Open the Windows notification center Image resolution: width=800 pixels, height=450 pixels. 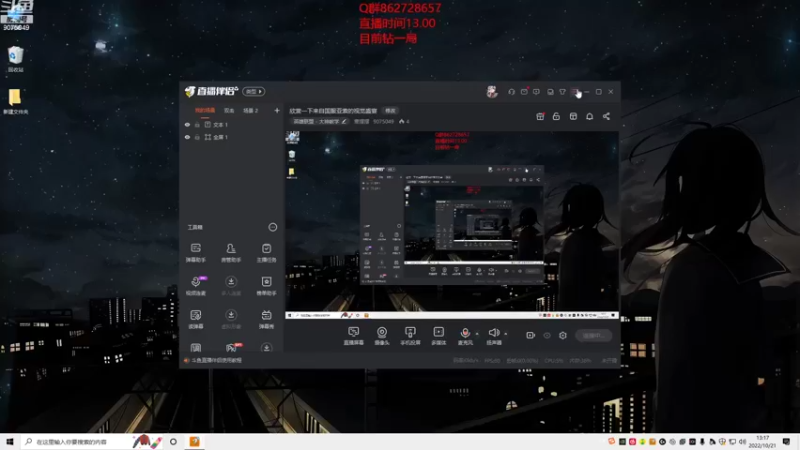click(x=787, y=441)
